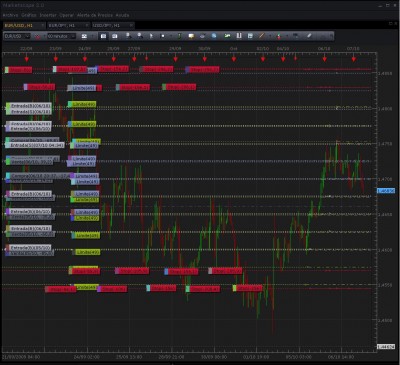Click the pencil icon at toolbar end
Viewport: 400px width, 365px height.
309,36
